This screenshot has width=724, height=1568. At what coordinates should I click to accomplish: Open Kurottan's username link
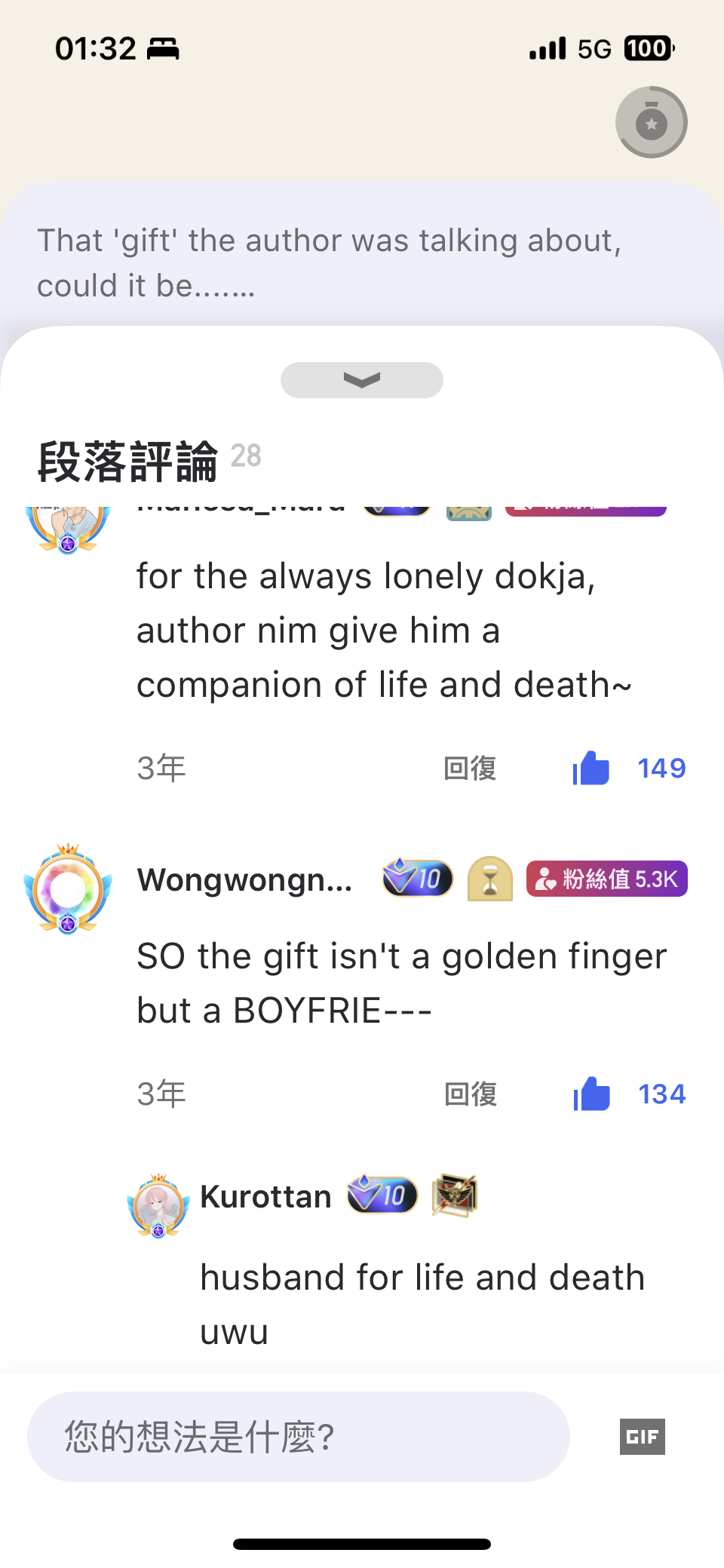265,1196
